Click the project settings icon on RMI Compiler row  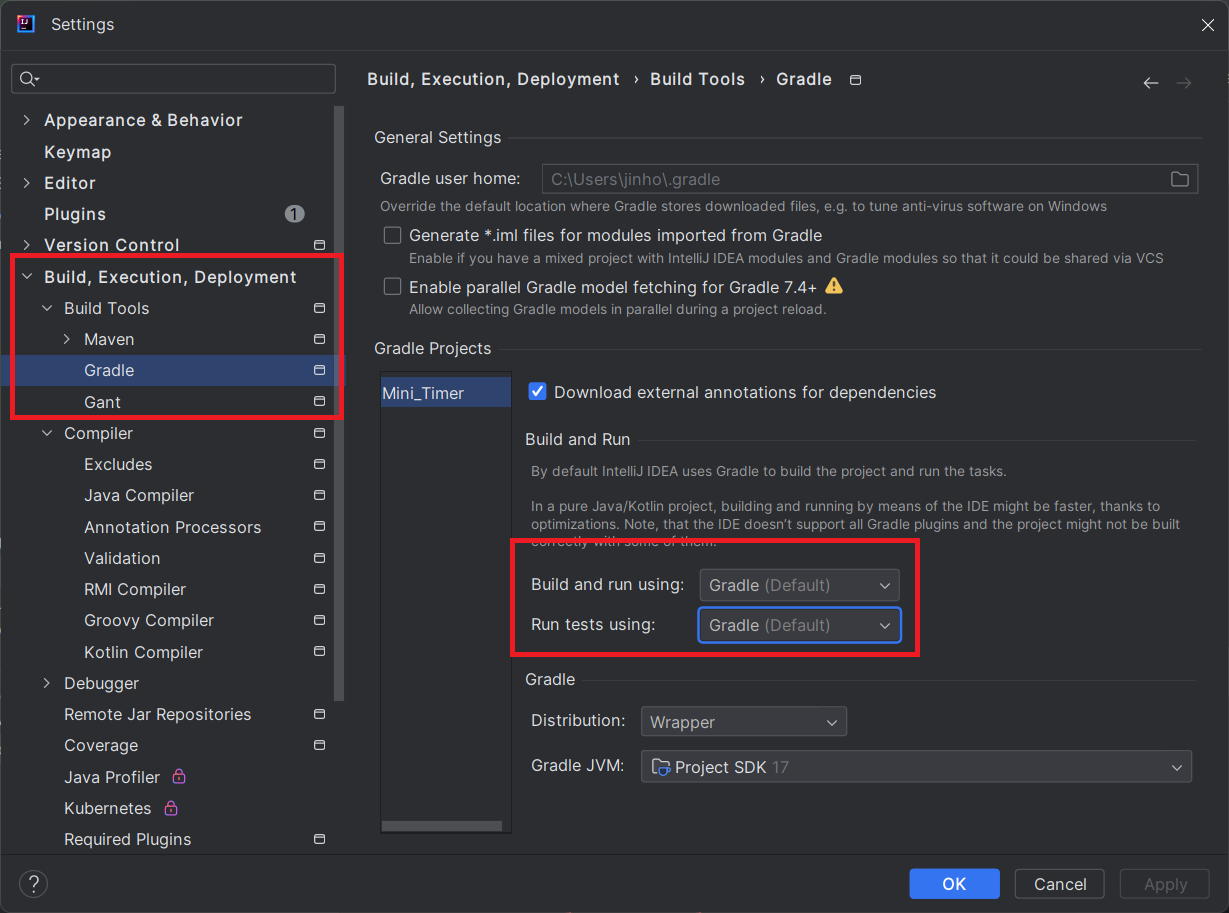click(319, 589)
